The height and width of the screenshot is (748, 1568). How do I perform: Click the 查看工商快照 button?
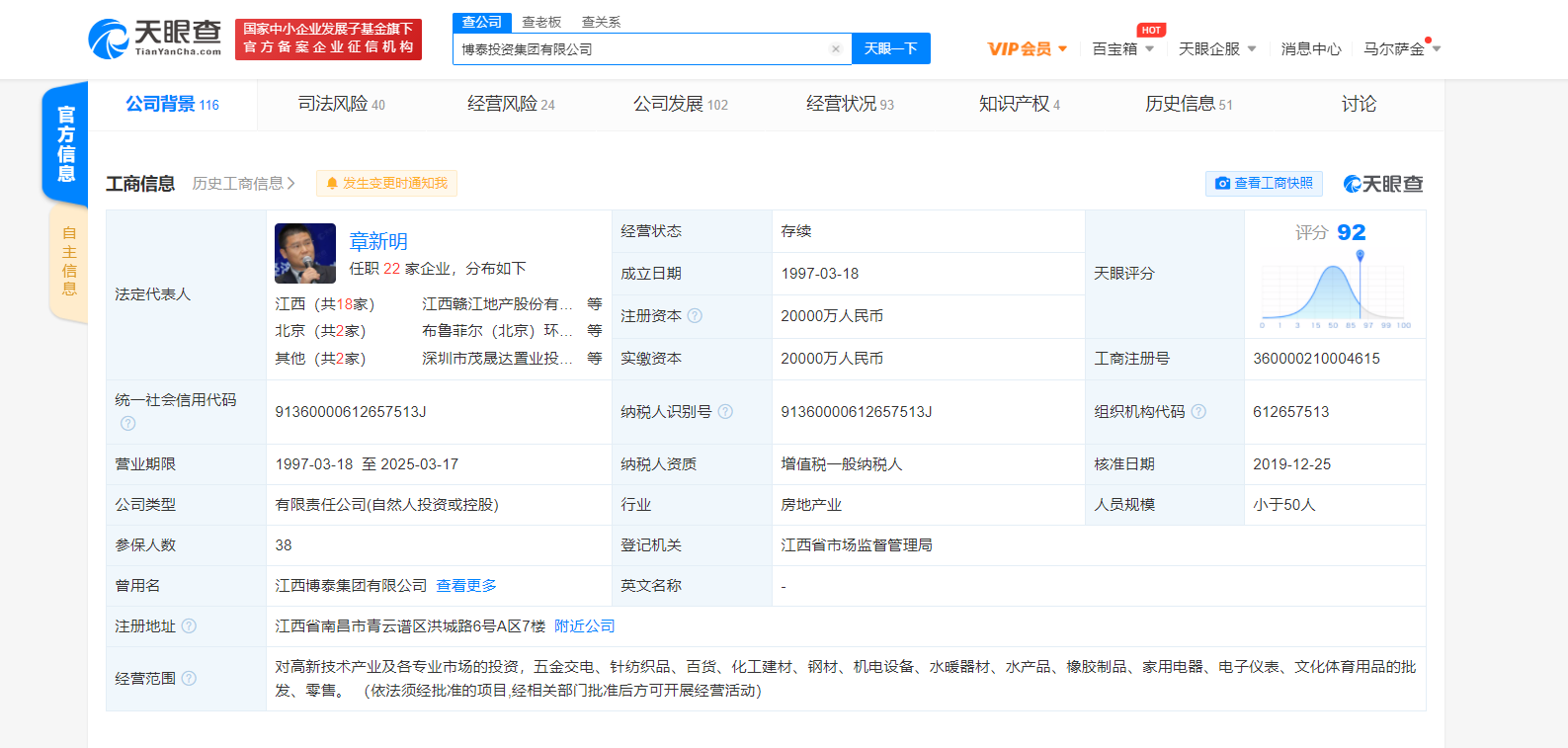tap(1264, 184)
